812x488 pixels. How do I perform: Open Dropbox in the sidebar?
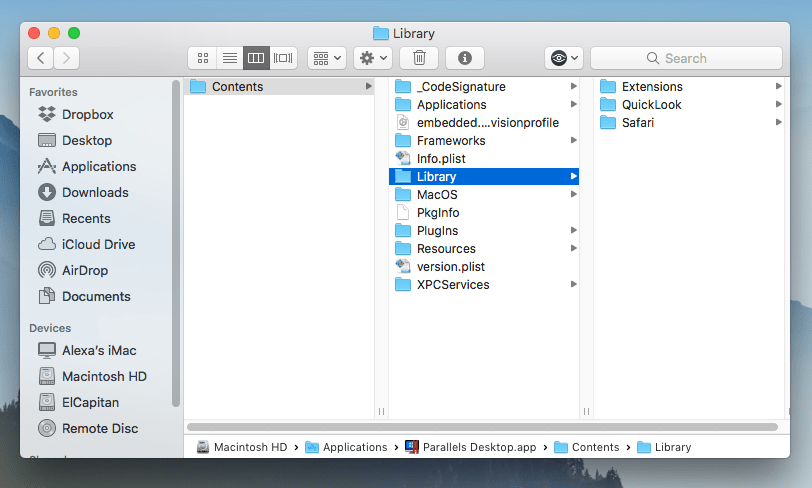pyautogui.click(x=76, y=114)
